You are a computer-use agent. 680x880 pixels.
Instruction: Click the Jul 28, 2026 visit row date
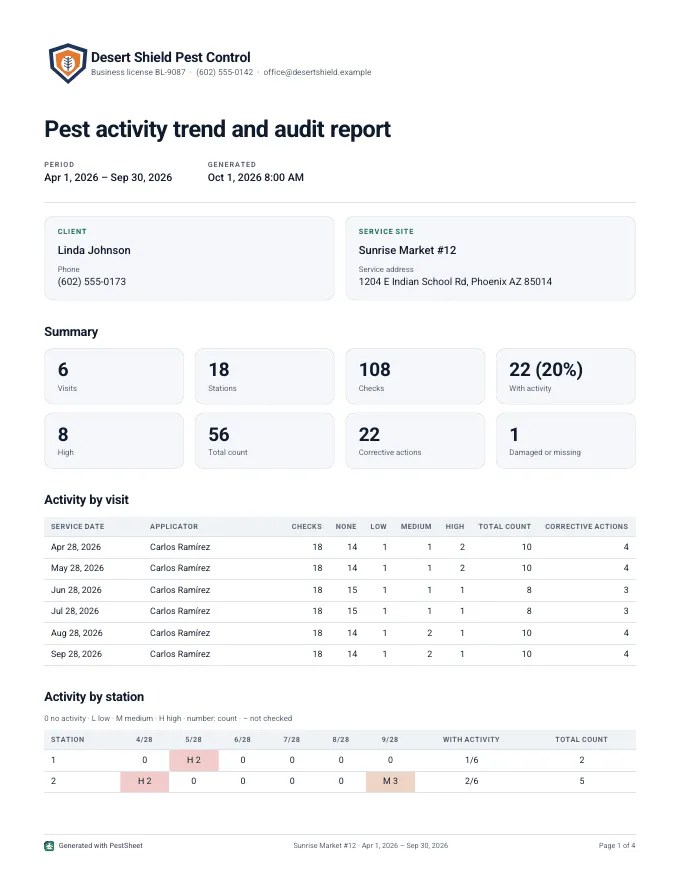point(75,611)
